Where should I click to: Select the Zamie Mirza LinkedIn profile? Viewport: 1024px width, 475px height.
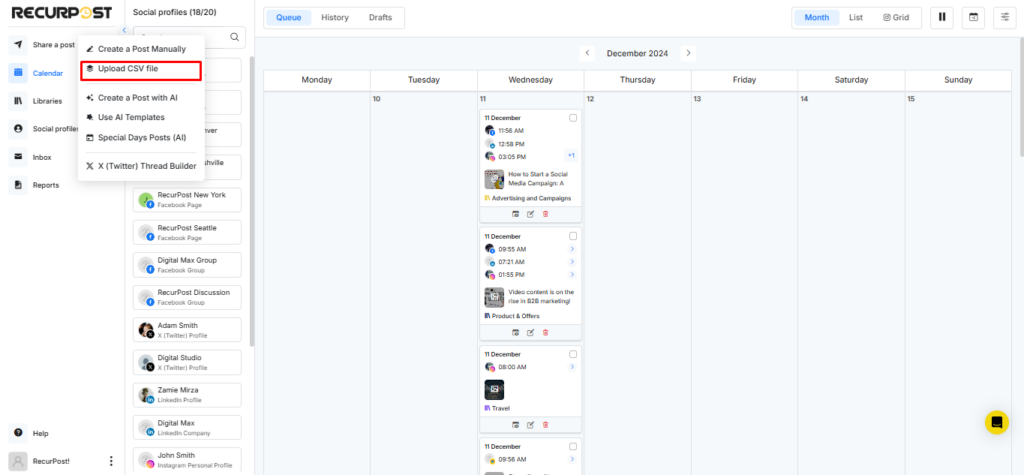click(187, 395)
